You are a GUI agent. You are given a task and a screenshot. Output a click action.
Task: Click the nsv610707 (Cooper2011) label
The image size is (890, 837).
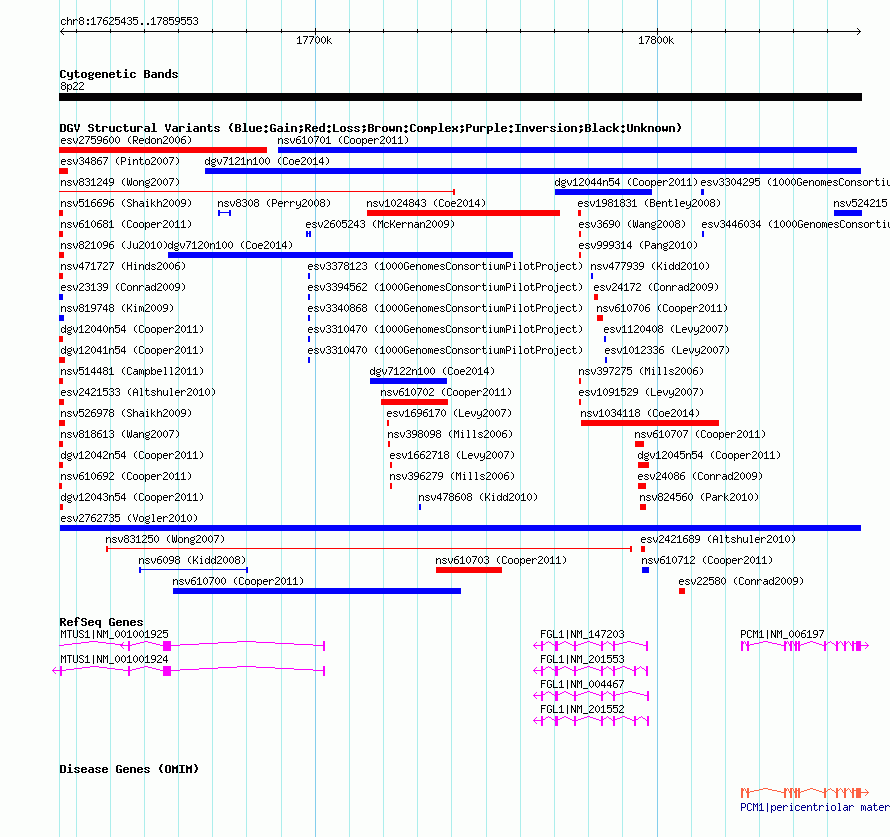tap(700, 434)
